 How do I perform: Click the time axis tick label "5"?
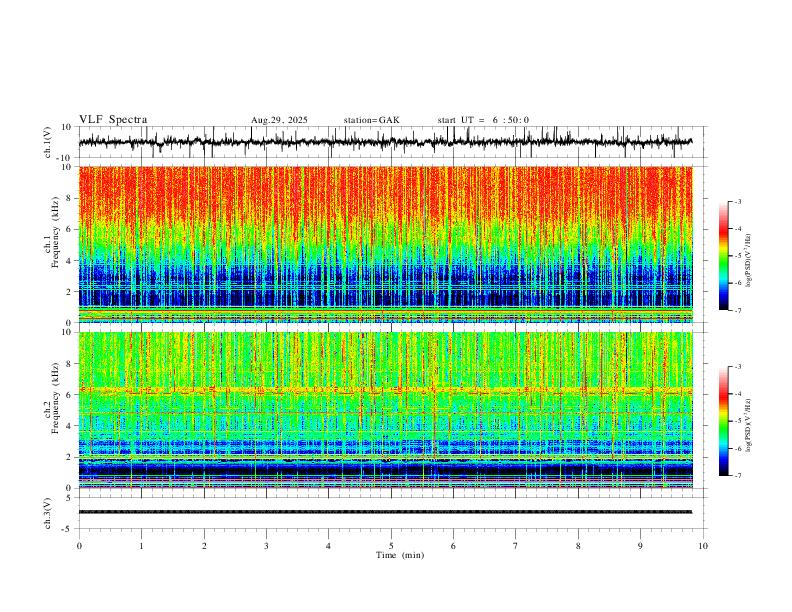click(x=391, y=546)
